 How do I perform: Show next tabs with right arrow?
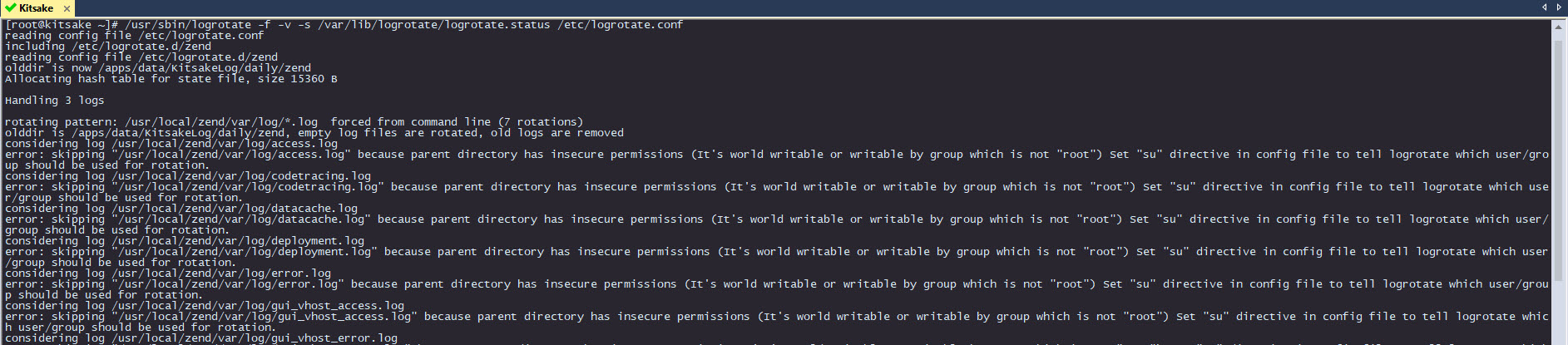click(x=1559, y=7)
